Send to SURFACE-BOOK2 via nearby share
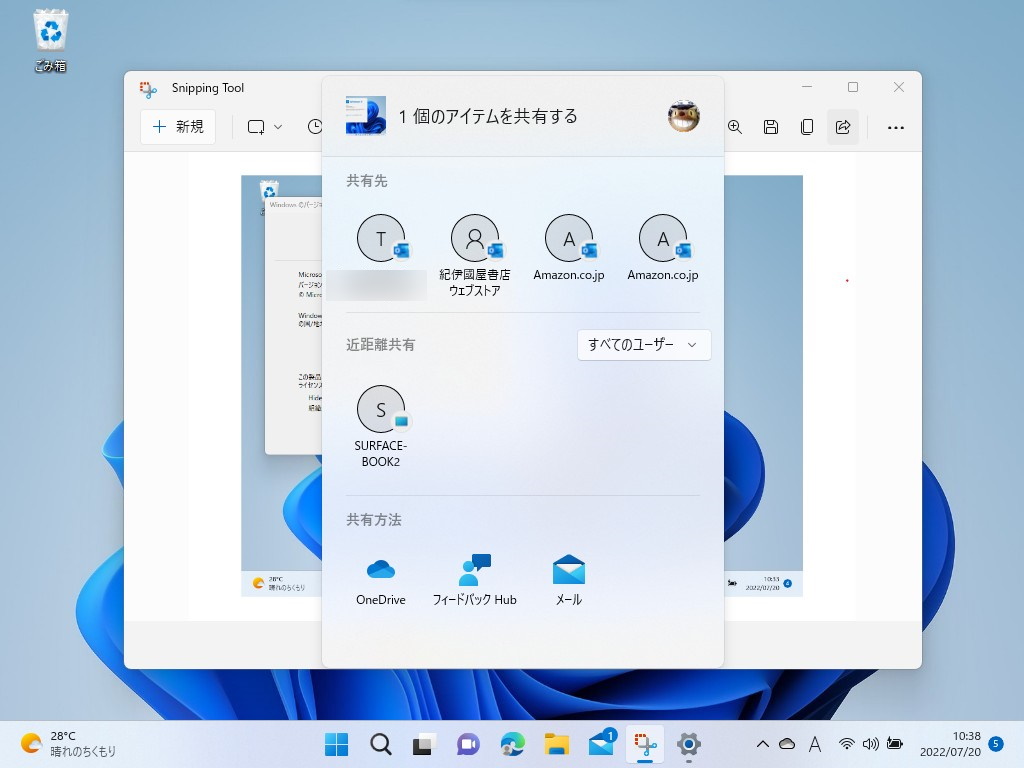The image size is (1024, 768). [x=381, y=412]
